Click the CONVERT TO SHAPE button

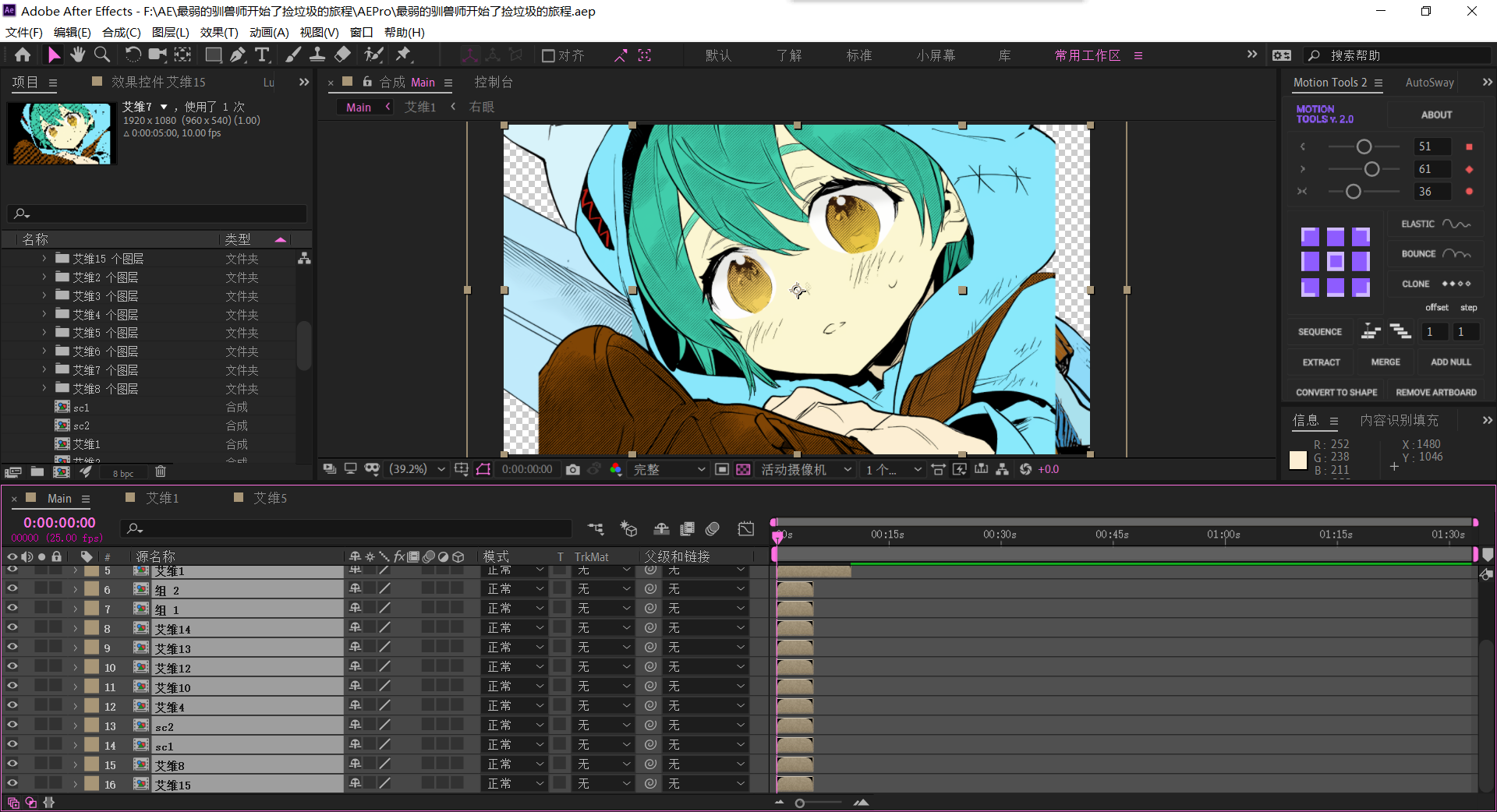[x=1336, y=392]
